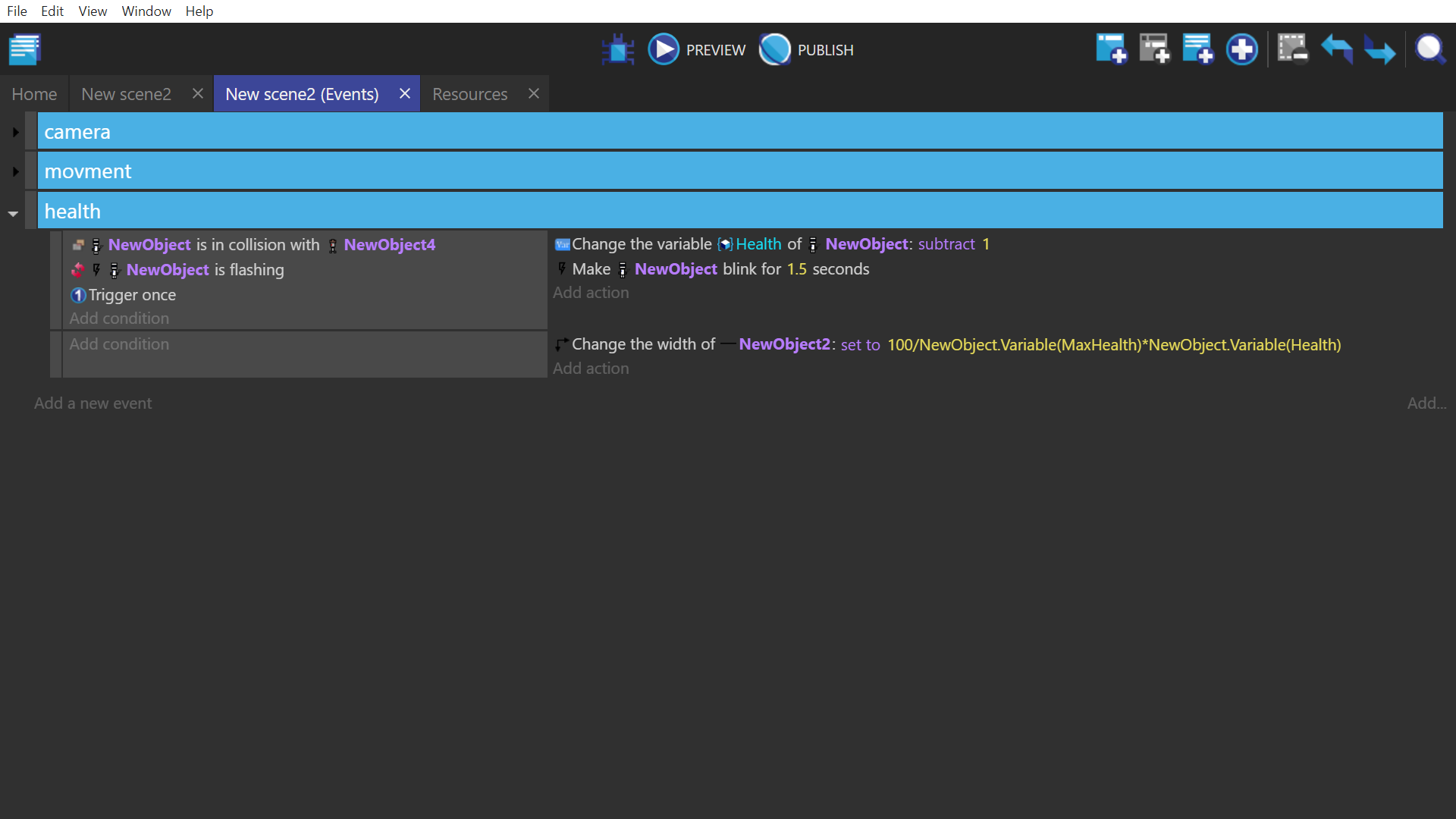
Task: Edit the subtract value 1
Action: tap(986, 244)
